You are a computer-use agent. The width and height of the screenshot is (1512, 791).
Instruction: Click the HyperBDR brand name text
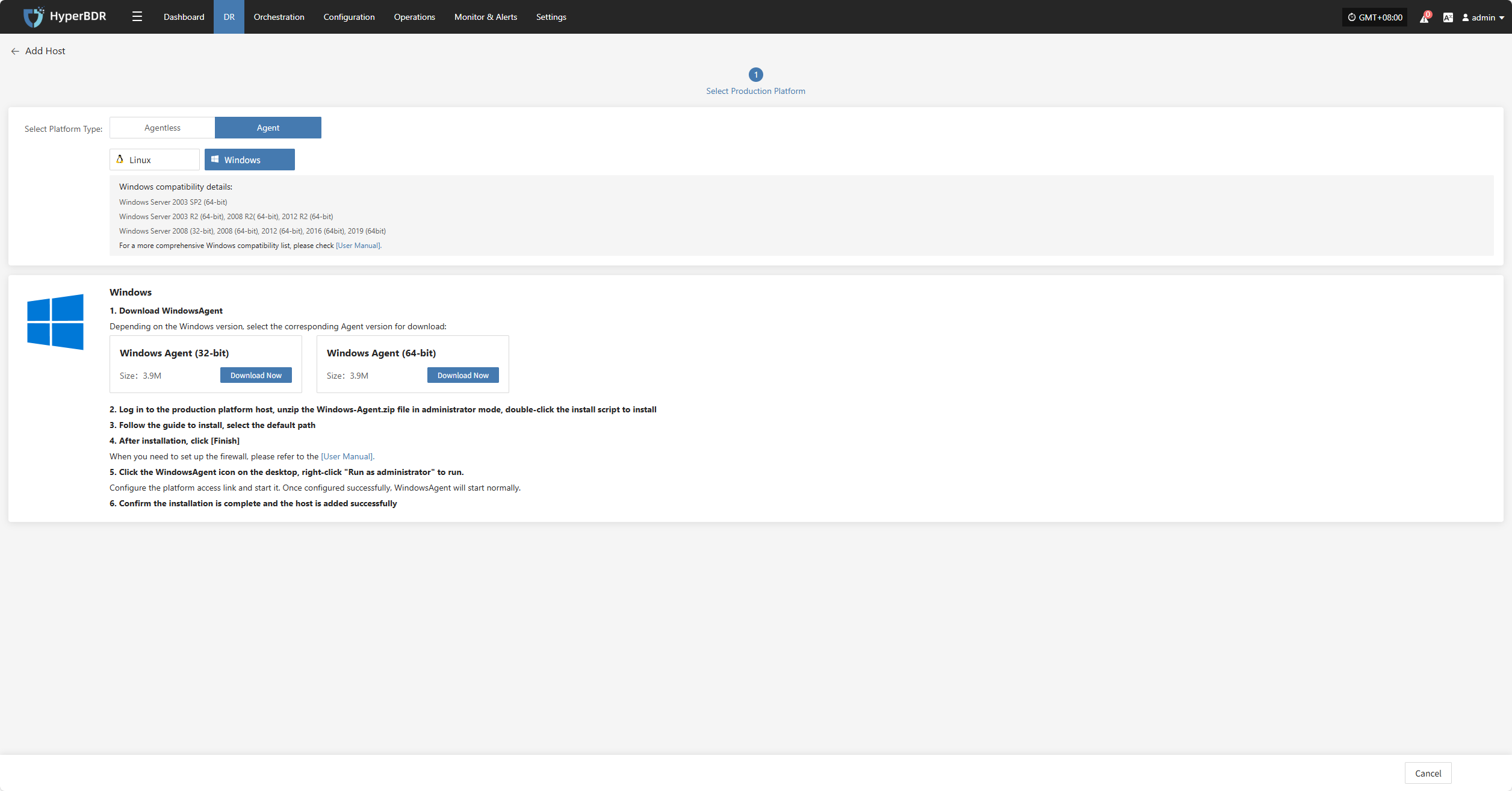point(78,16)
